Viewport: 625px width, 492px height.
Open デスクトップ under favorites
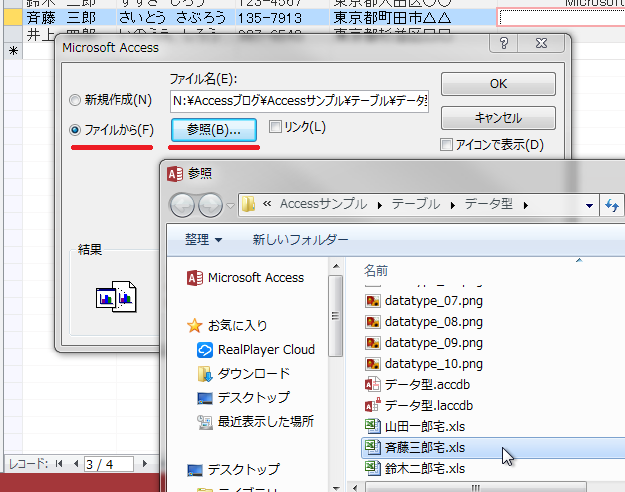tap(254, 398)
